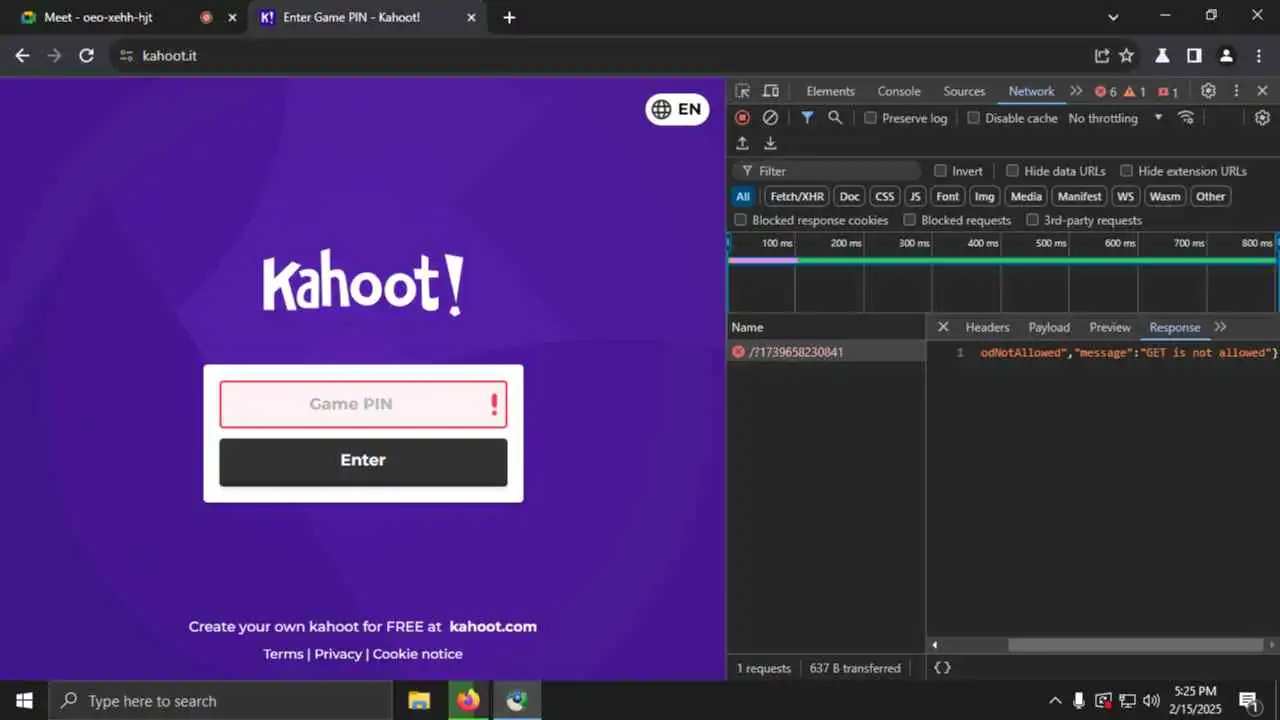Open the Chrome profile avatar
Image resolution: width=1280 pixels, height=720 pixels.
(x=1226, y=56)
